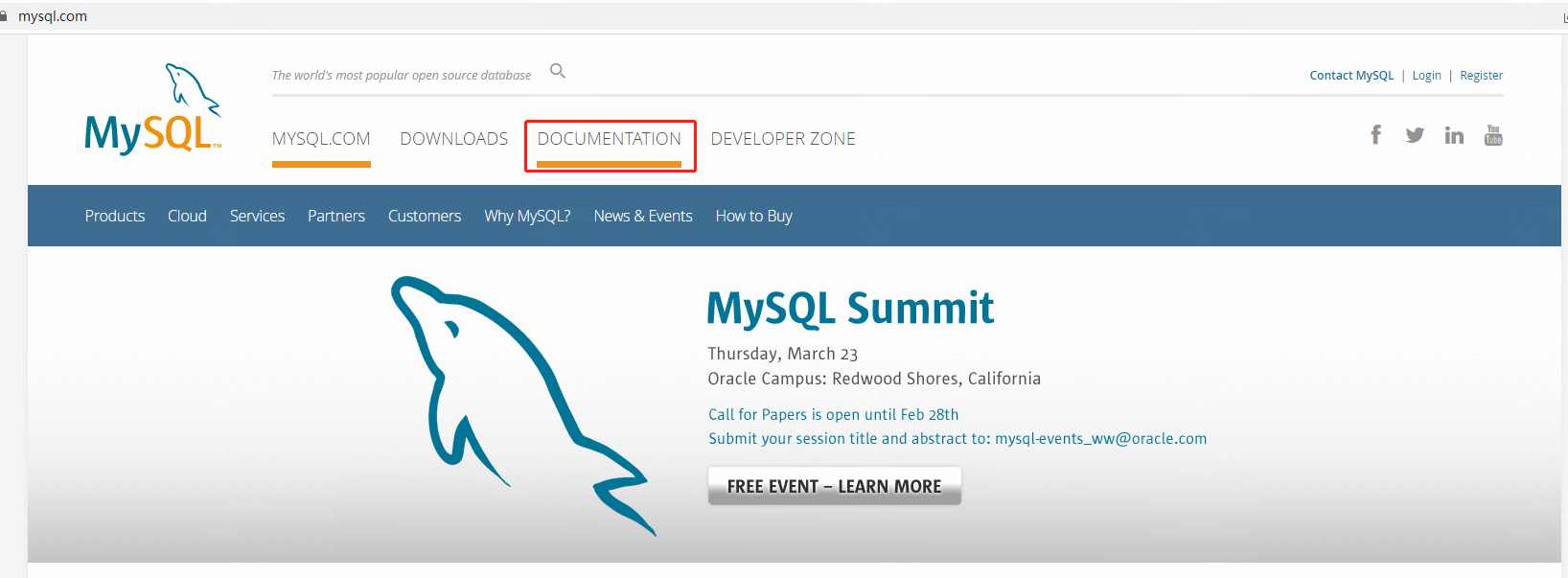Open Customers in navigation bar

(425, 216)
